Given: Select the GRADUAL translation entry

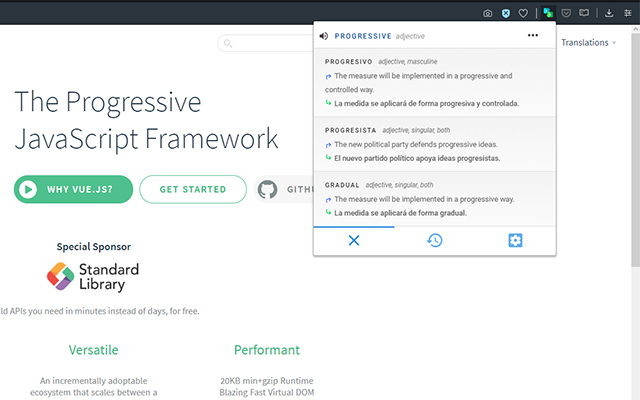Looking at the screenshot, I should (x=435, y=199).
